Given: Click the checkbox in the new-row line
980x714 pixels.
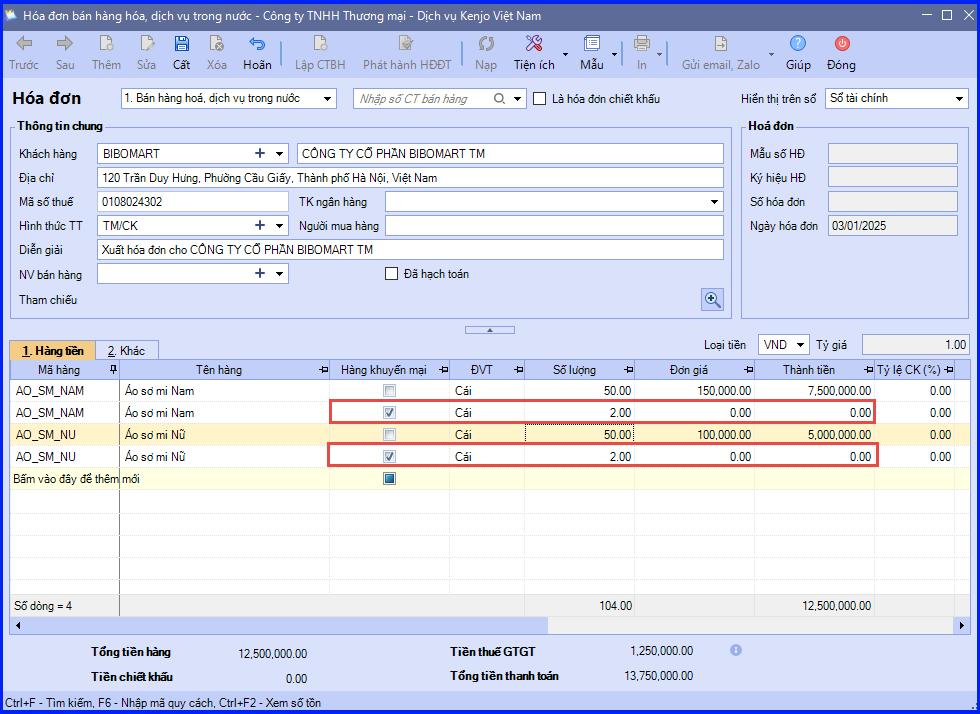Looking at the screenshot, I should [x=389, y=478].
